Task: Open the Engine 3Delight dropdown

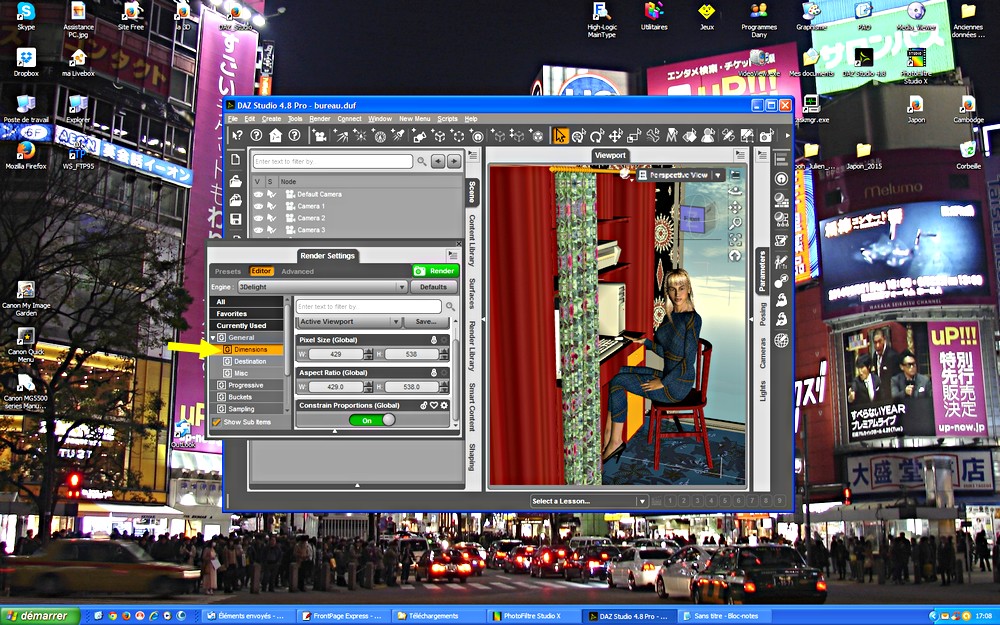Action: pyautogui.click(x=322, y=287)
